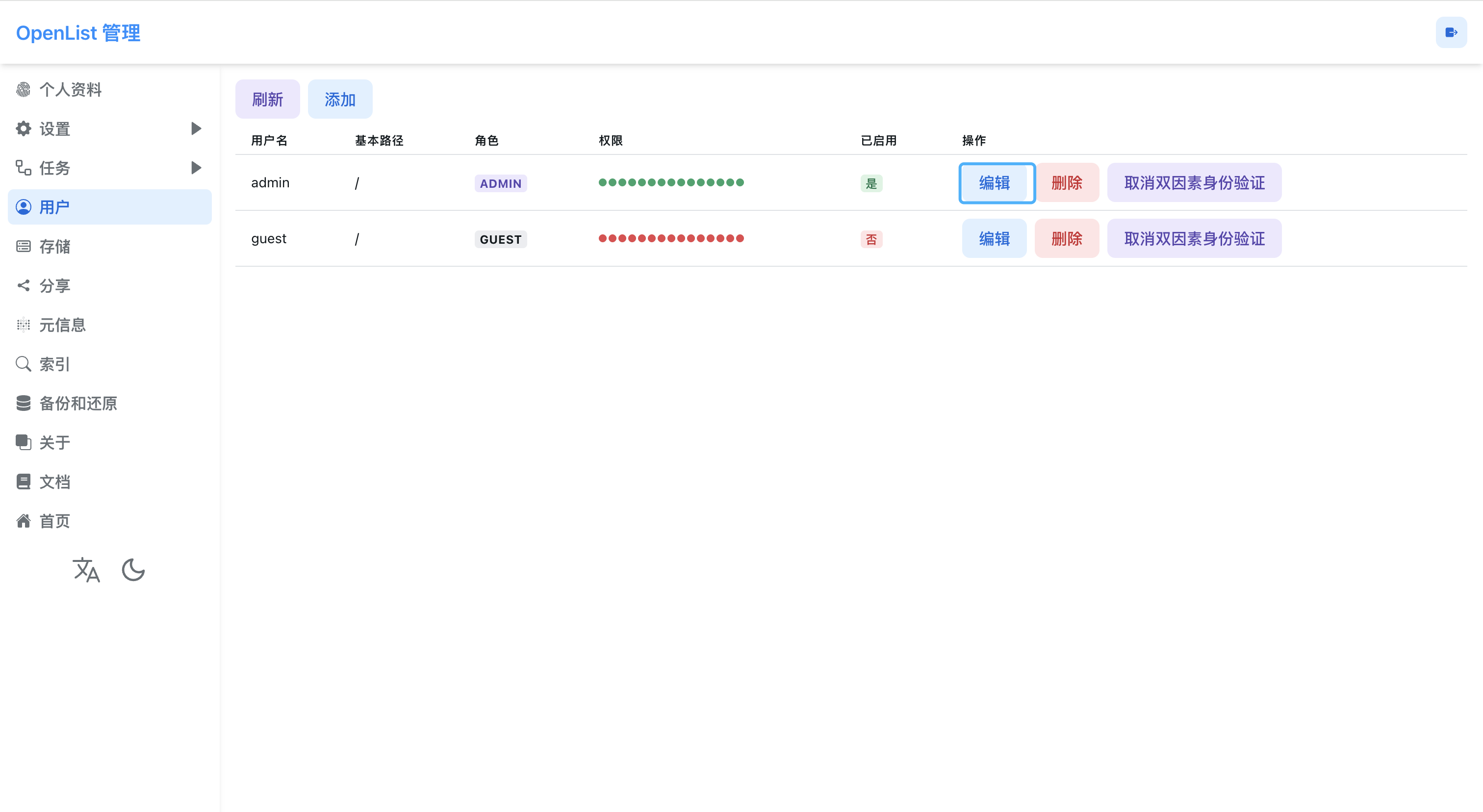Click the database icon beside 备份和还原
This screenshot has width=1483, height=812.
[x=23, y=403]
